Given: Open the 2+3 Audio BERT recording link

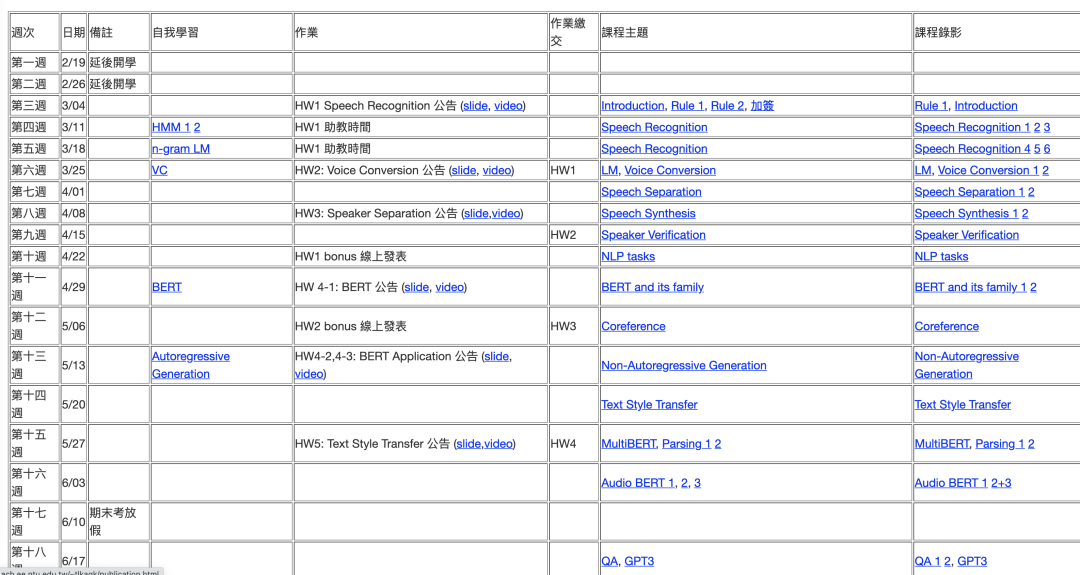Looking at the screenshot, I should 1001,483.
